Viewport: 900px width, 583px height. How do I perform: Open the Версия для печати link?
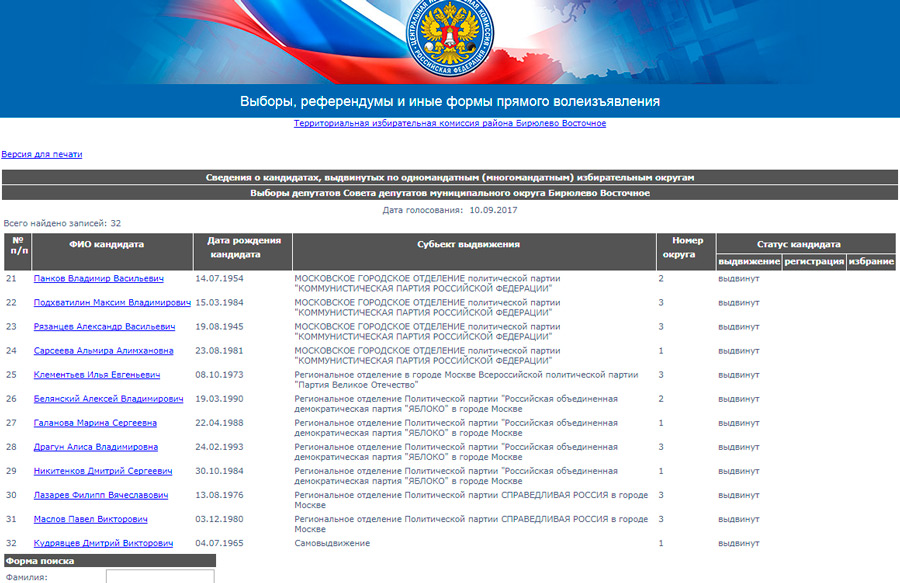pos(42,154)
